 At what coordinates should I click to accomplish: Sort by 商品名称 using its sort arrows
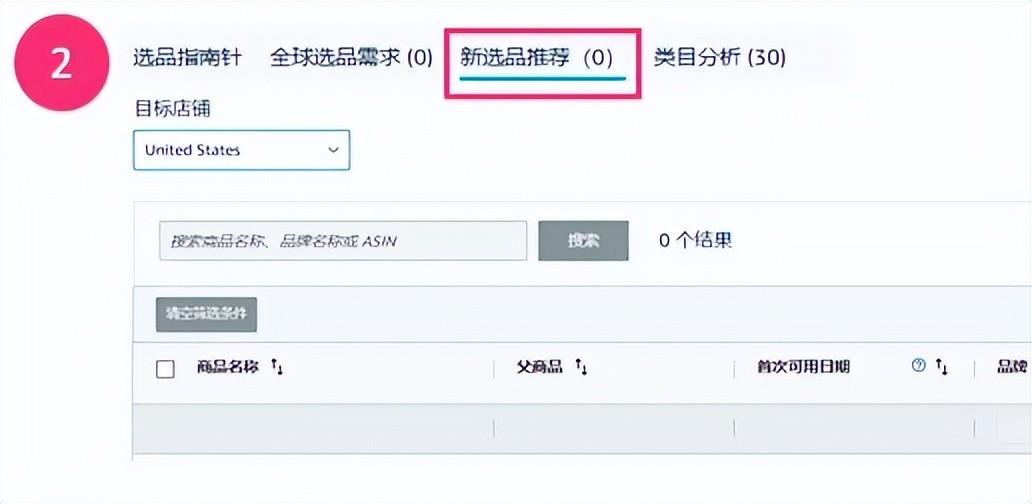point(278,368)
